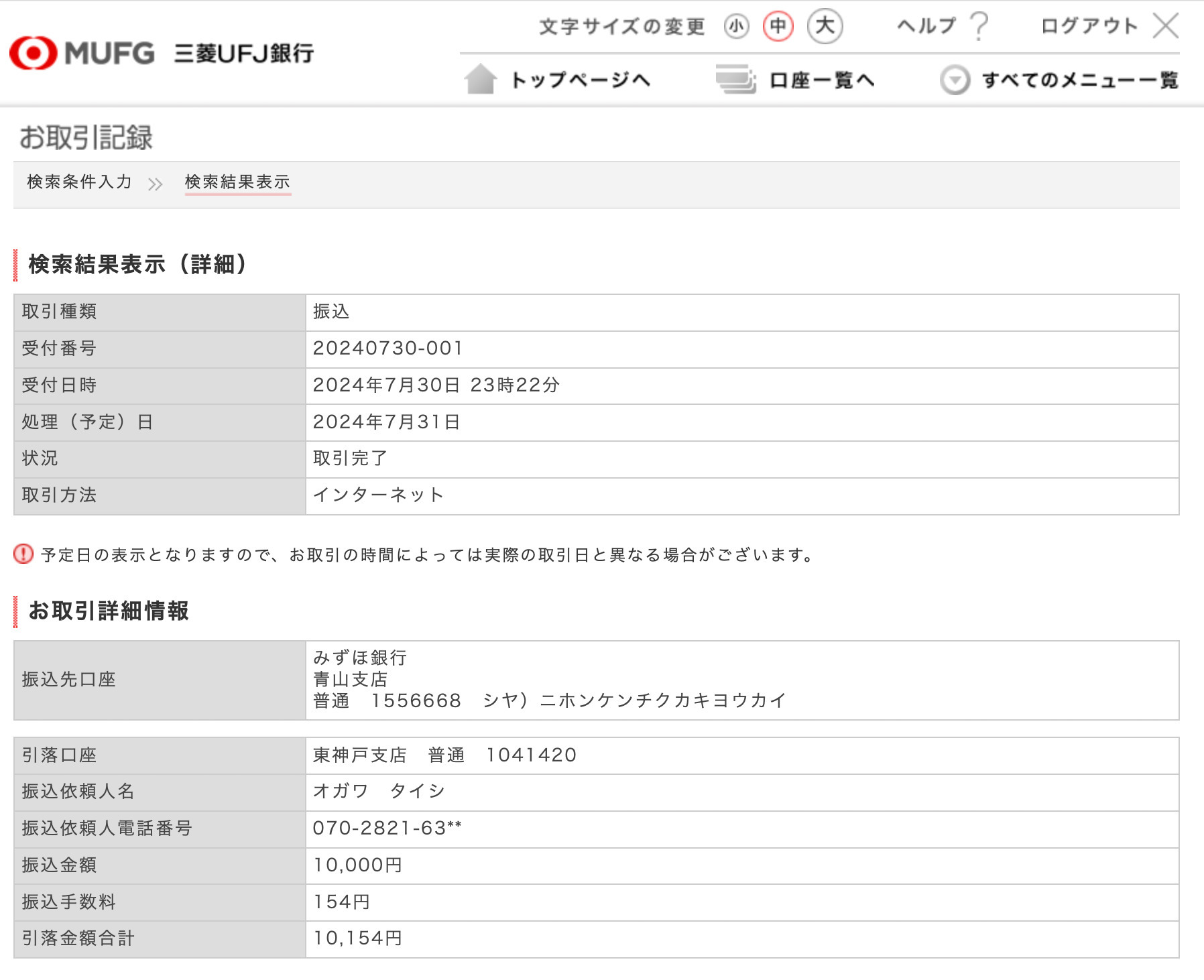Click the 受付番号 row label

click(x=59, y=349)
